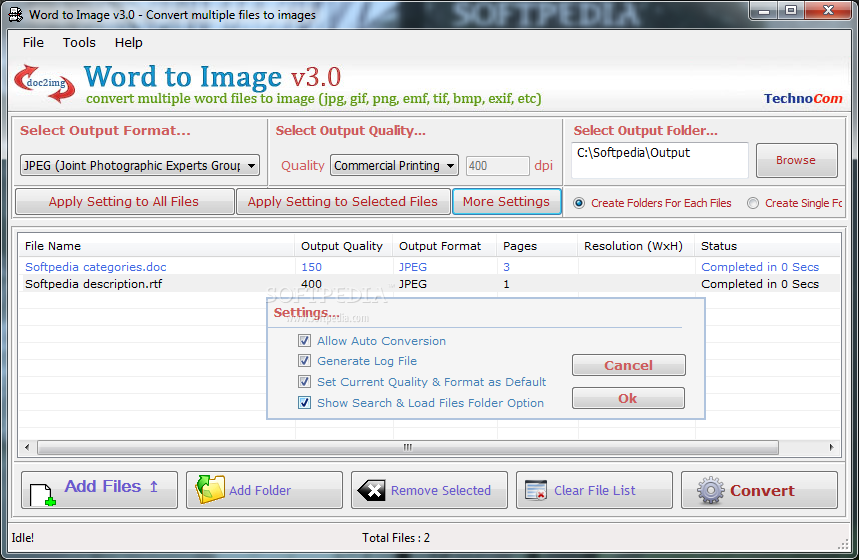The height and width of the screenshot is (560, 859).
Task: Open the Help menu
Action: click(129, 43)
